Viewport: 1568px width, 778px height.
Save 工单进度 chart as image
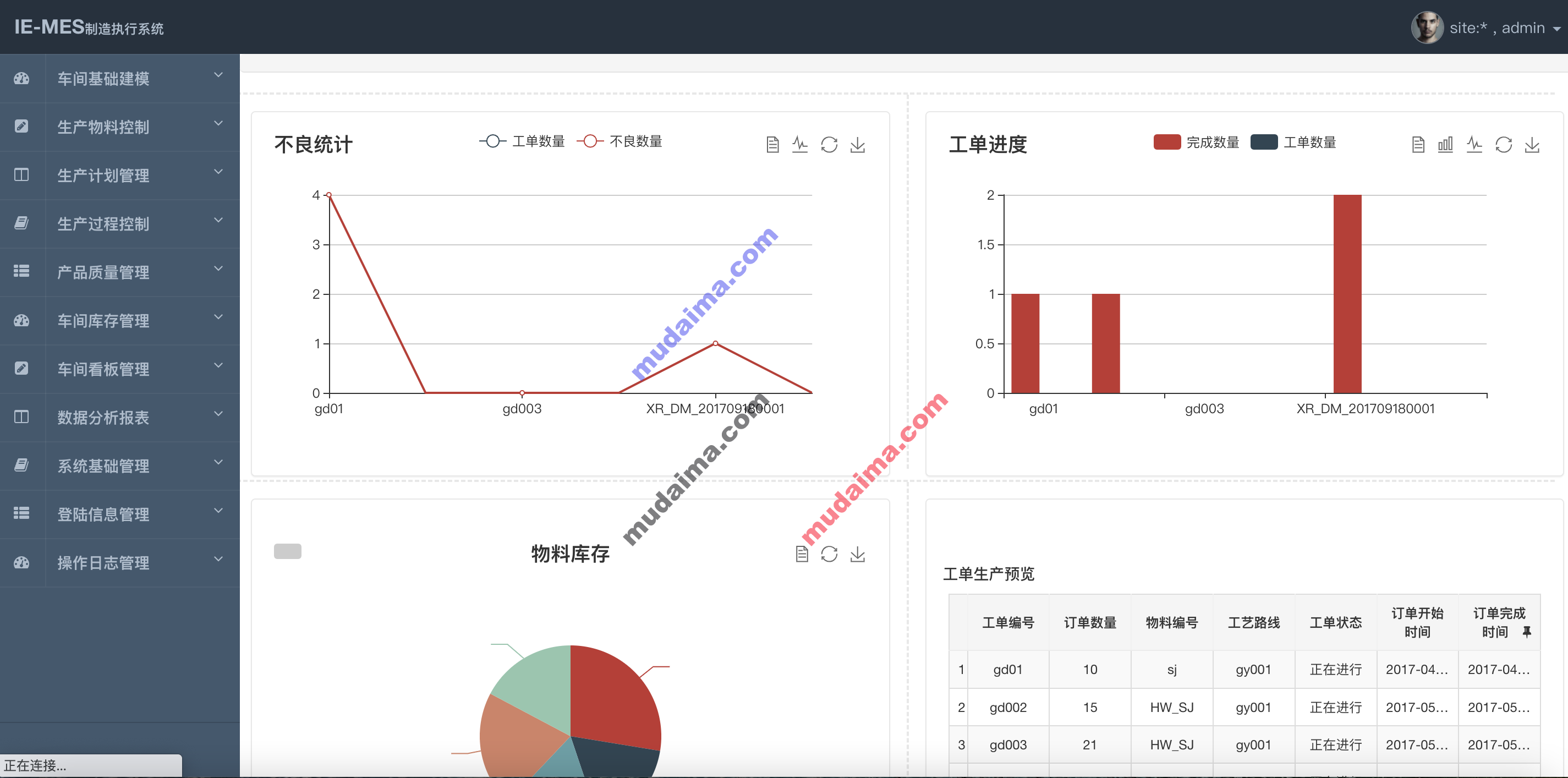[1532, 144]
